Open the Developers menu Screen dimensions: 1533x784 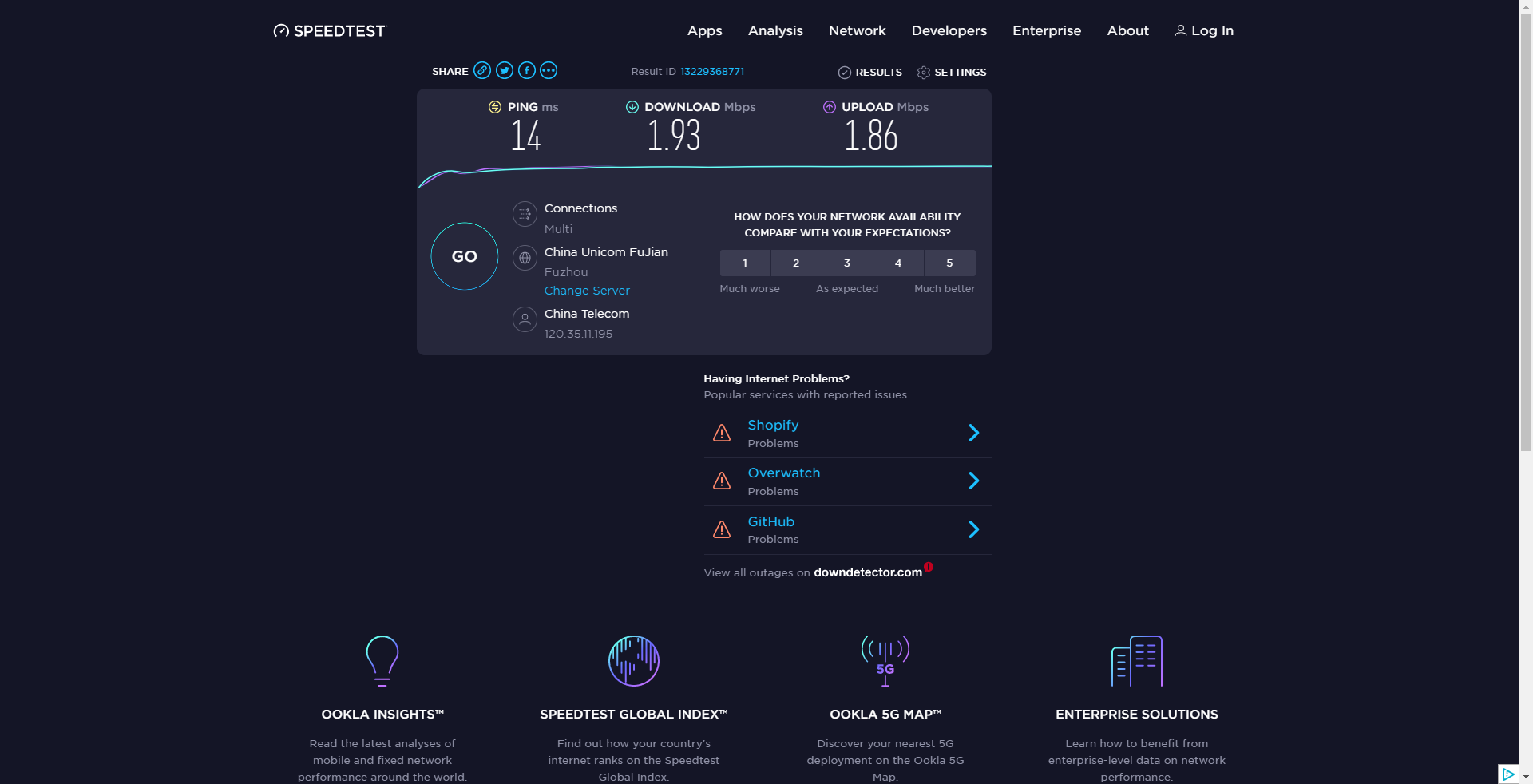tap(949, 30)
